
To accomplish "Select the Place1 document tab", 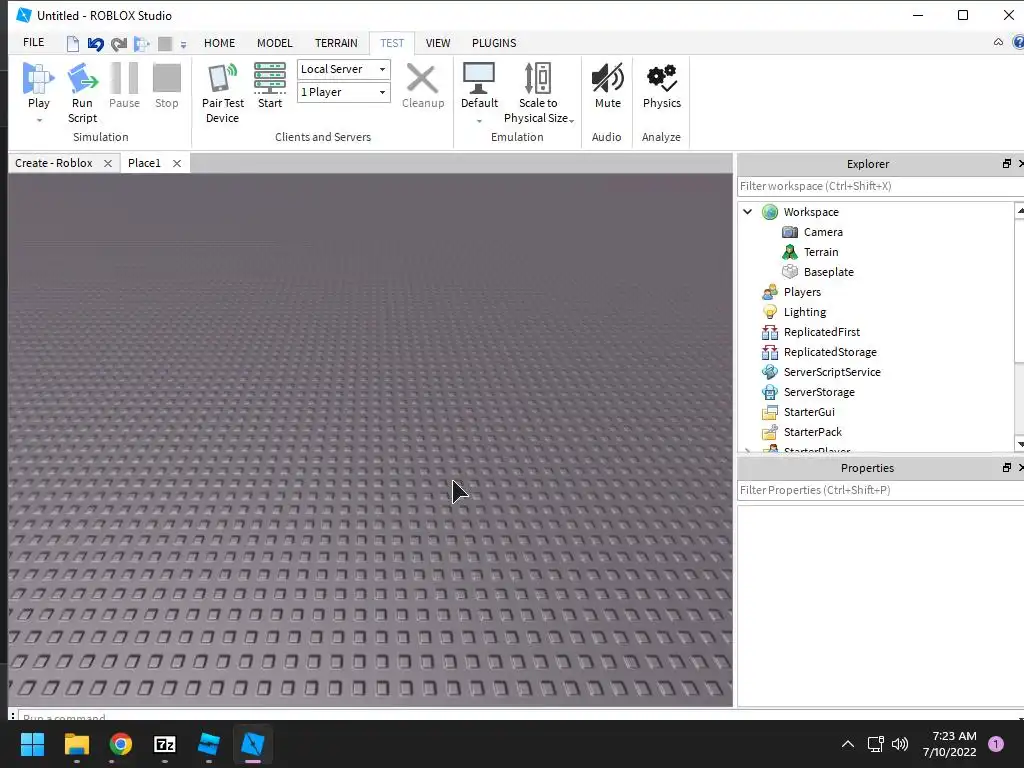I will [144, 163].
